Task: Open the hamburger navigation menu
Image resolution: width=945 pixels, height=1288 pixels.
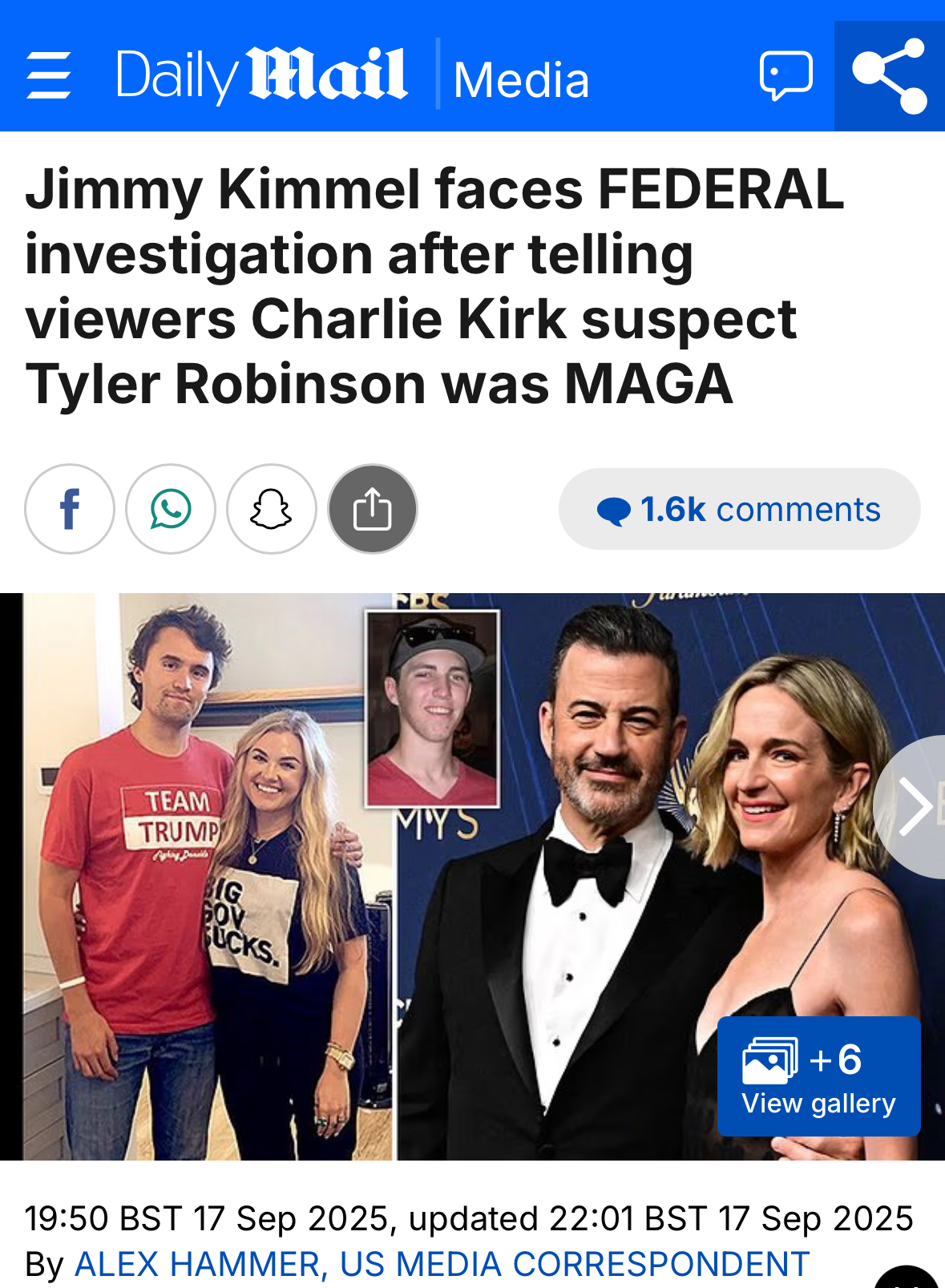Action: (49, 76)
